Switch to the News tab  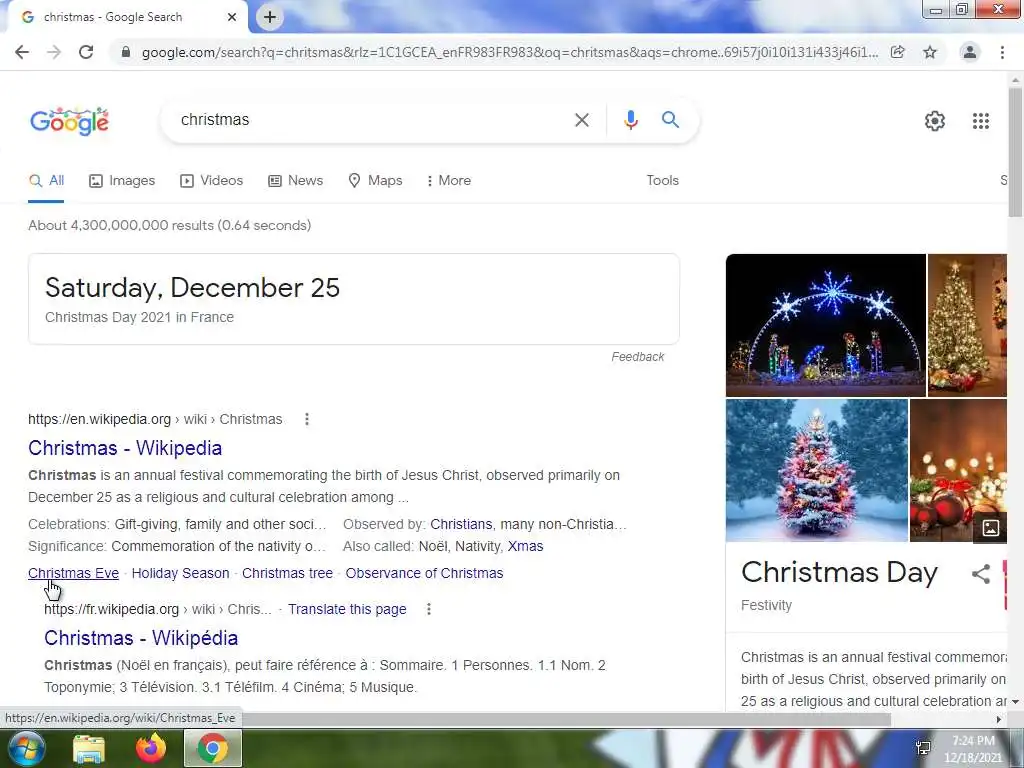[296, 180]
